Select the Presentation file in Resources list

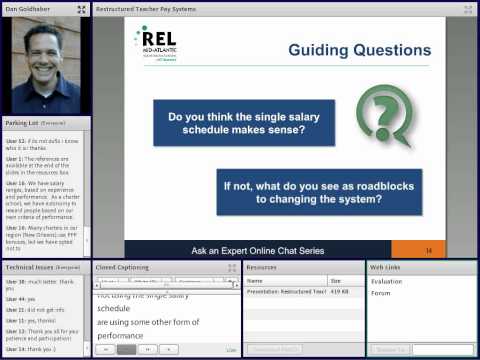(x=304, y=292)
